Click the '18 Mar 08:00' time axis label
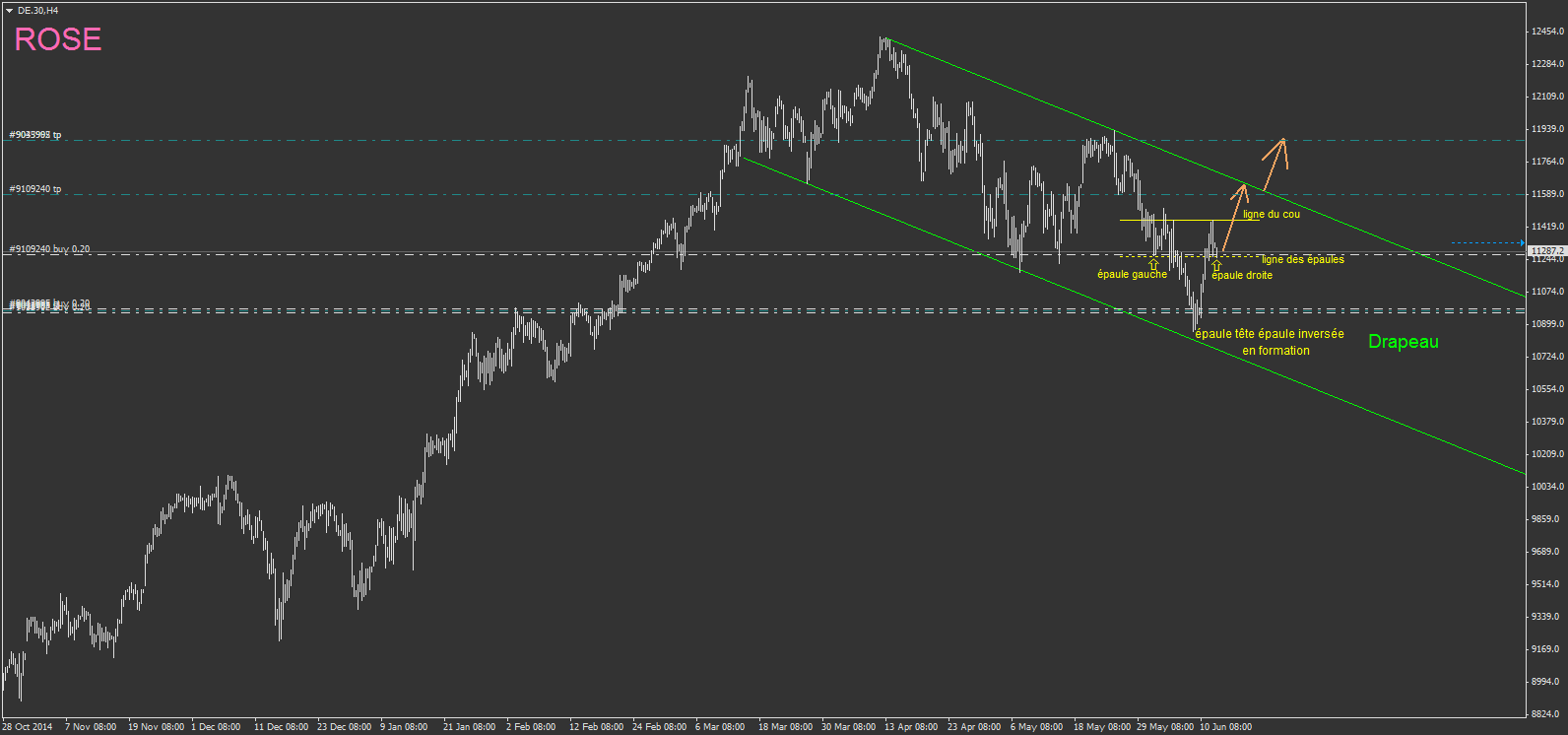The image size is (1568, 735). click(786, 727)
